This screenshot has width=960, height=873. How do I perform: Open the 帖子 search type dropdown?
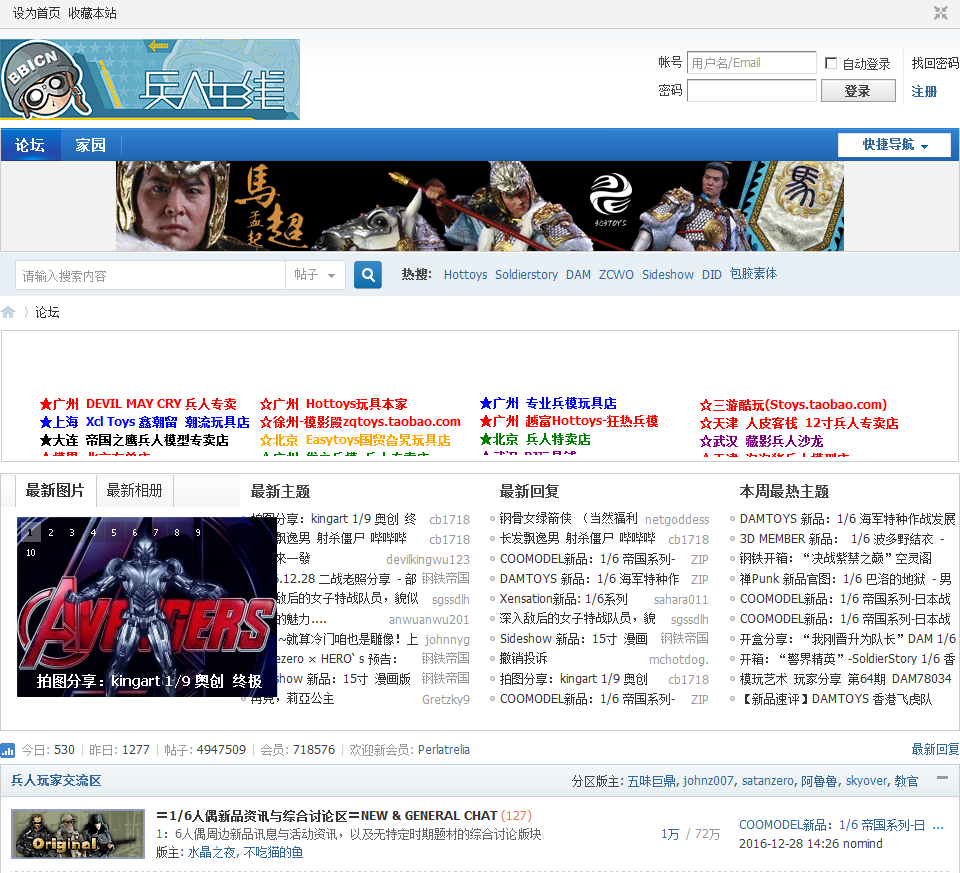(315, 275)
